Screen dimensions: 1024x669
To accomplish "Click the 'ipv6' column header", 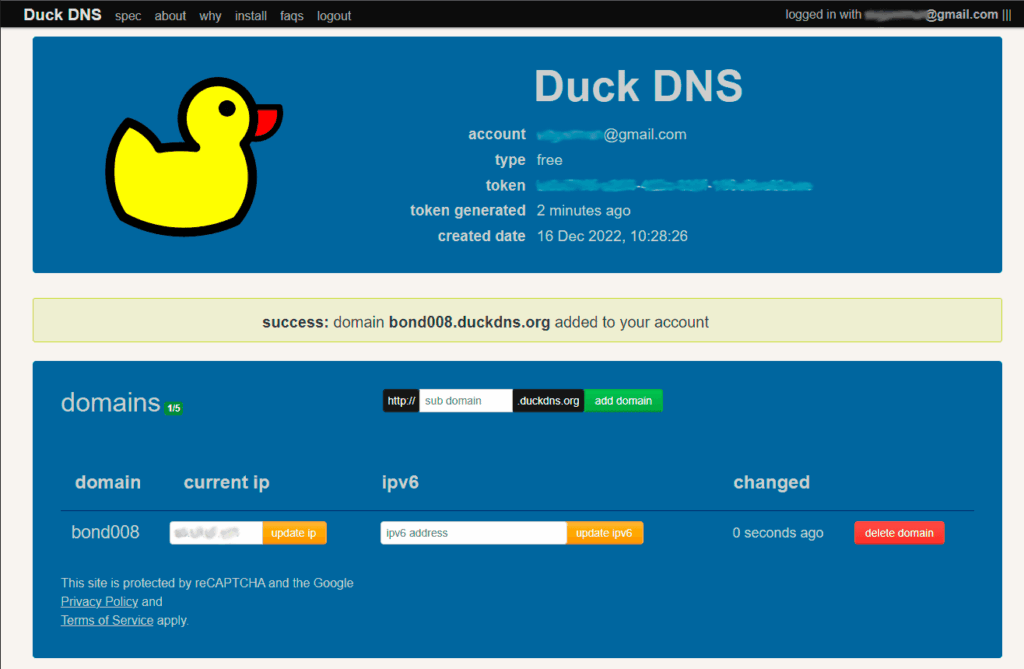I will [x=400, y=482].
